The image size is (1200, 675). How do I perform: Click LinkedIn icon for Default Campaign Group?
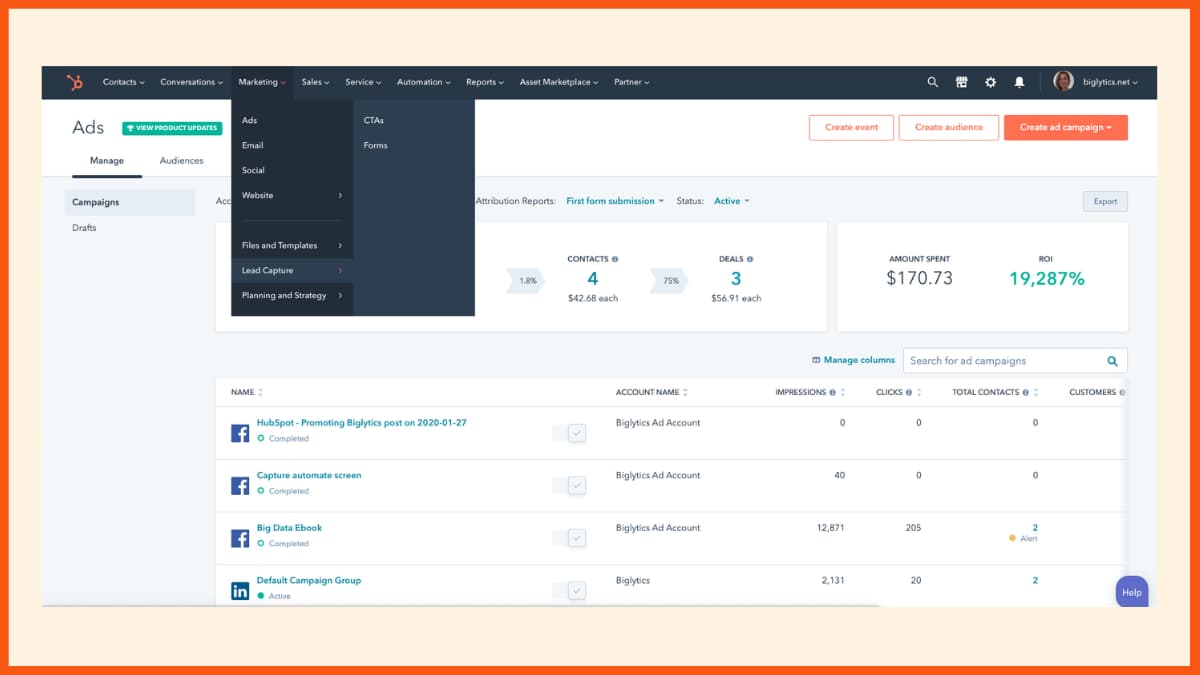click(x=240, y=591)
